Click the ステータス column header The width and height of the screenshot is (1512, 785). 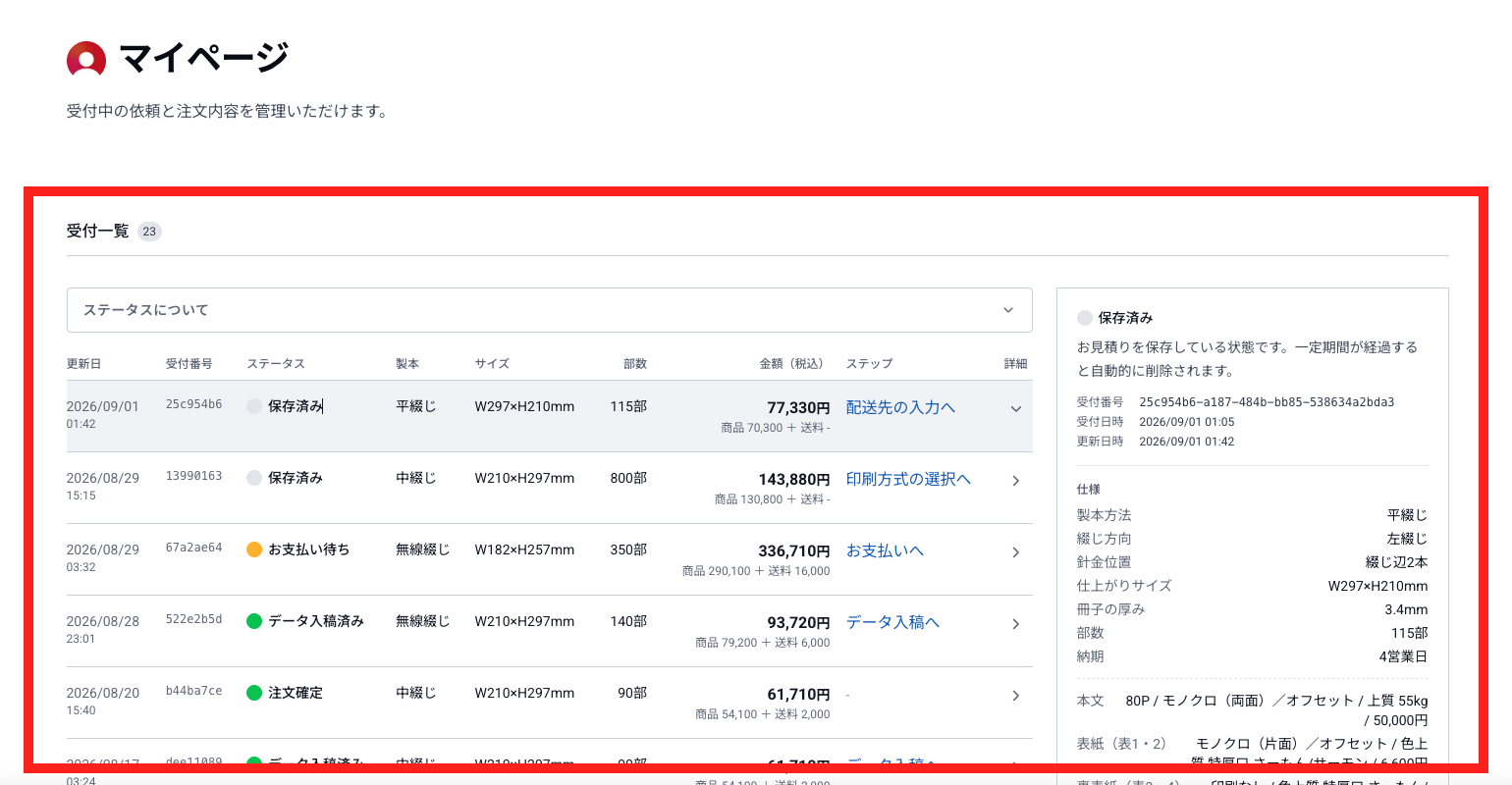pos(275,364)
